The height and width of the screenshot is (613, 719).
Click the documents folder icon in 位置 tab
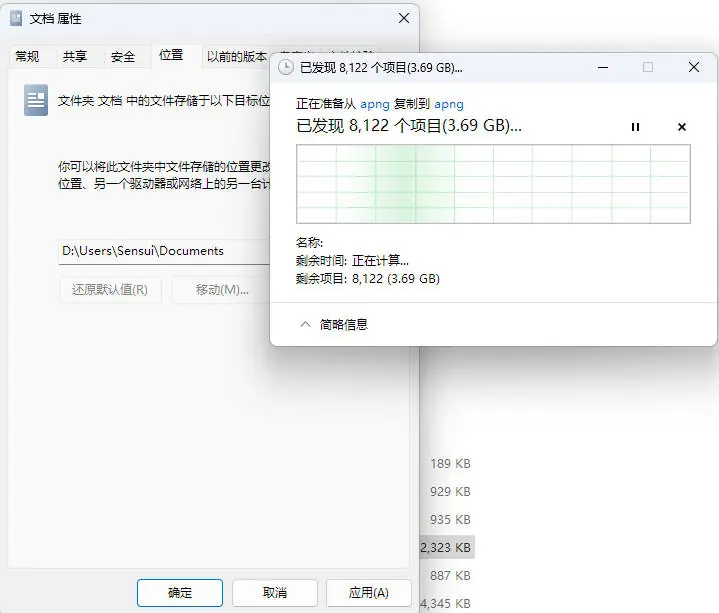point(36,100)
